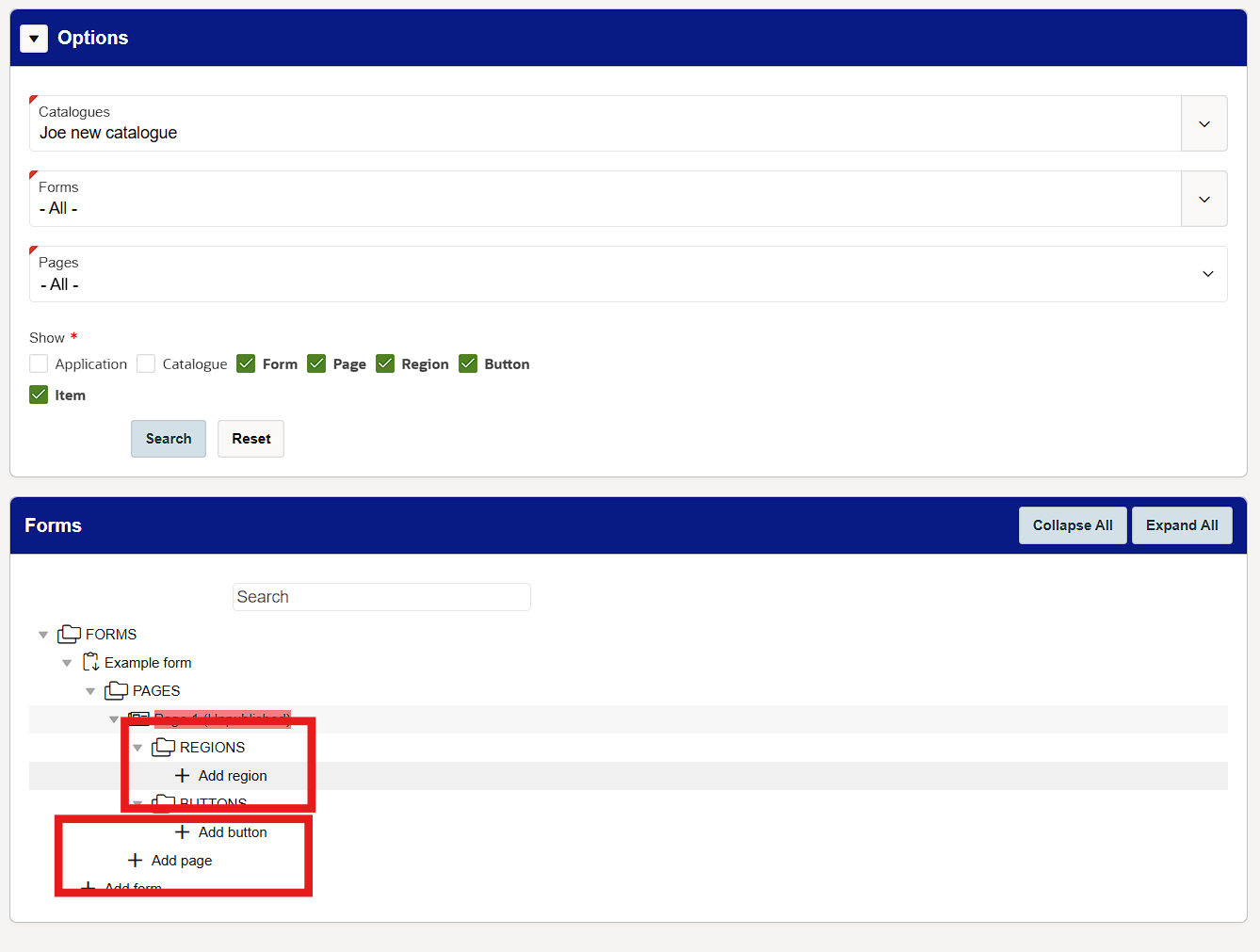Image resolution: width=1260 pixels, height=952 pixels.
Task: Click the Example form clipboard icon
Action: [x=91, y=662]
